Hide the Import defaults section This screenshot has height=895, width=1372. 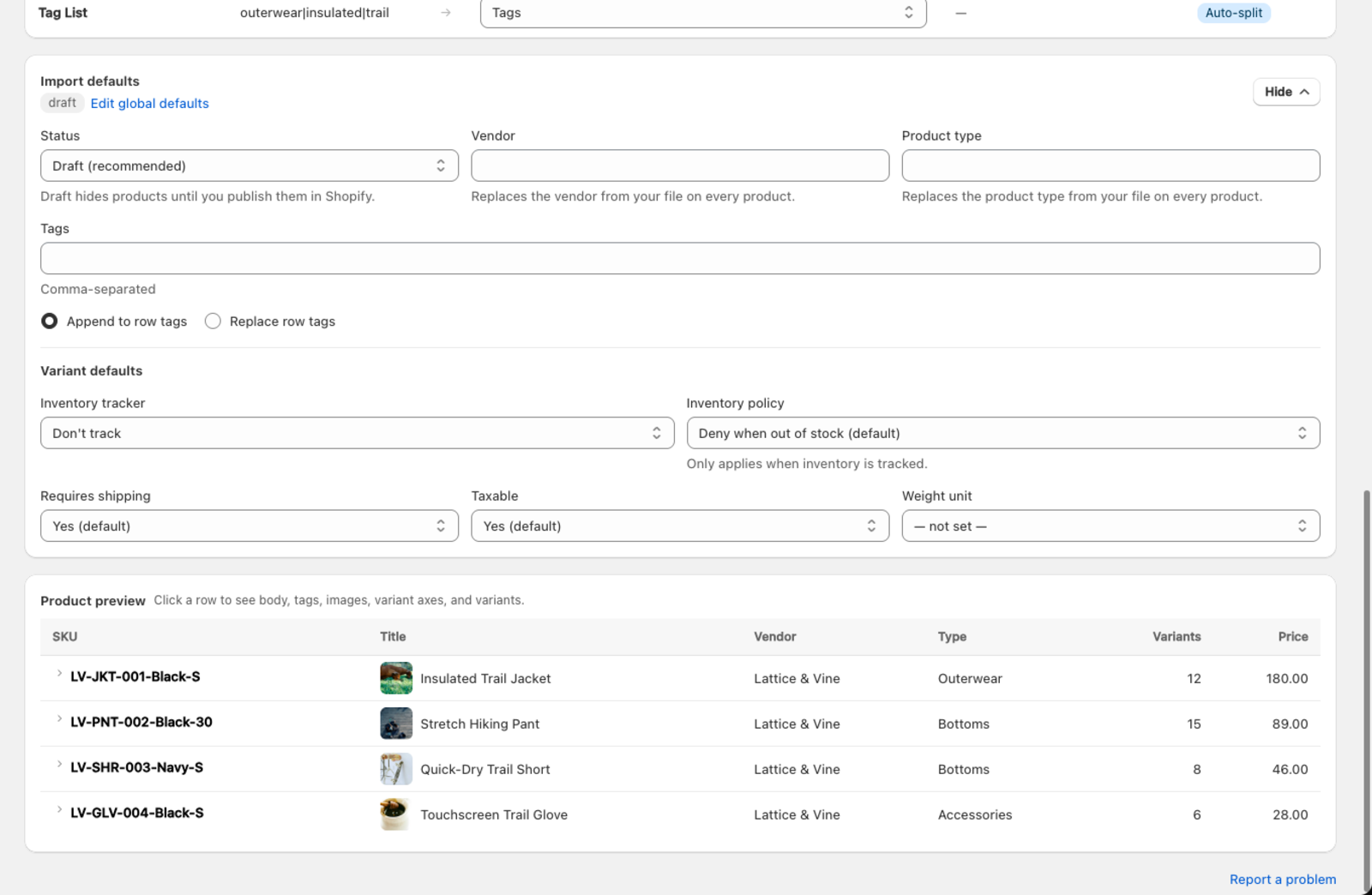click(x=1286, y=92)
